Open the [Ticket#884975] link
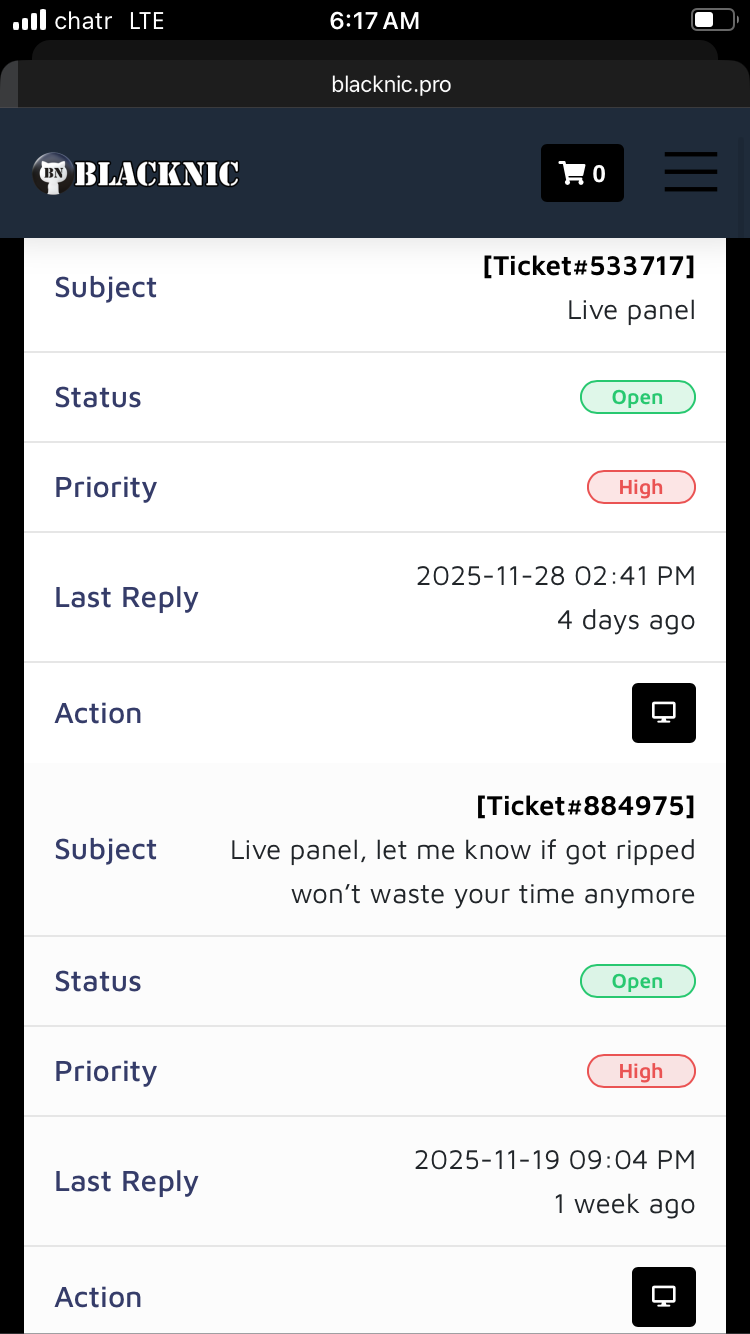This screenshot has height=1334, width=750. (x=585, y=805)
